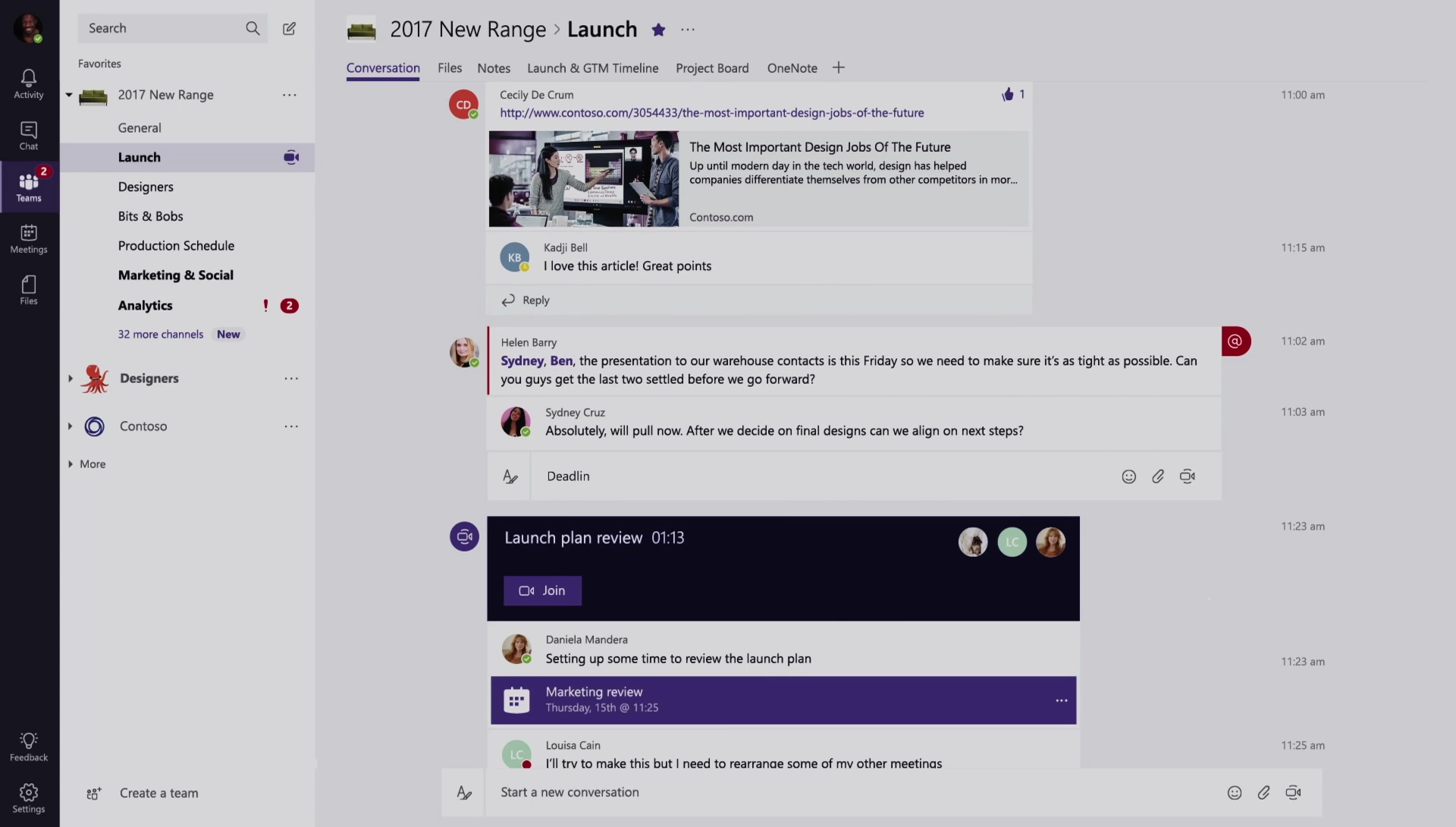
Task: Click the Meet now video icon at the bottom
Action: coord(1294,793)
